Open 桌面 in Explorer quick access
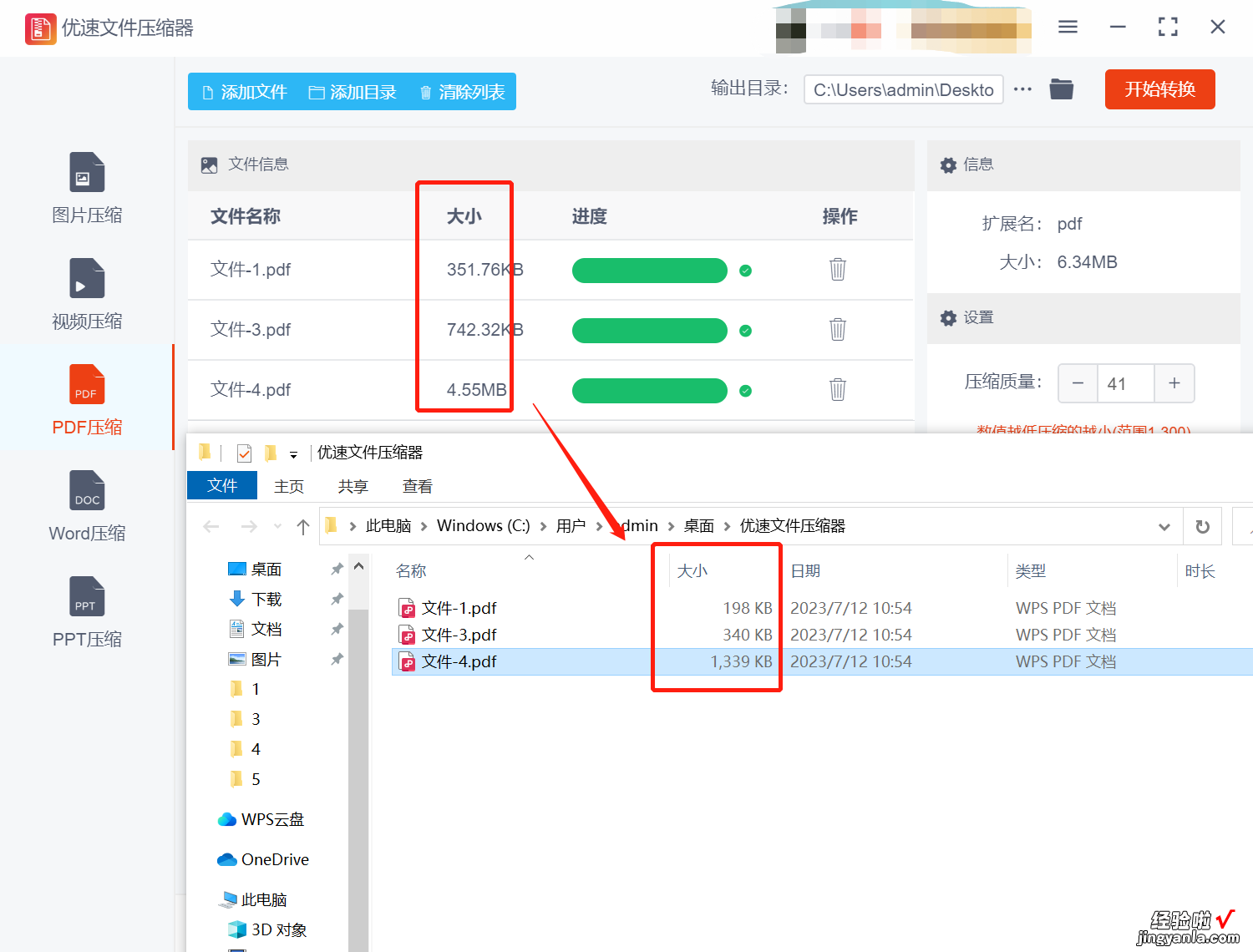This screenshot has width=1253, height=952. point(266,569)
